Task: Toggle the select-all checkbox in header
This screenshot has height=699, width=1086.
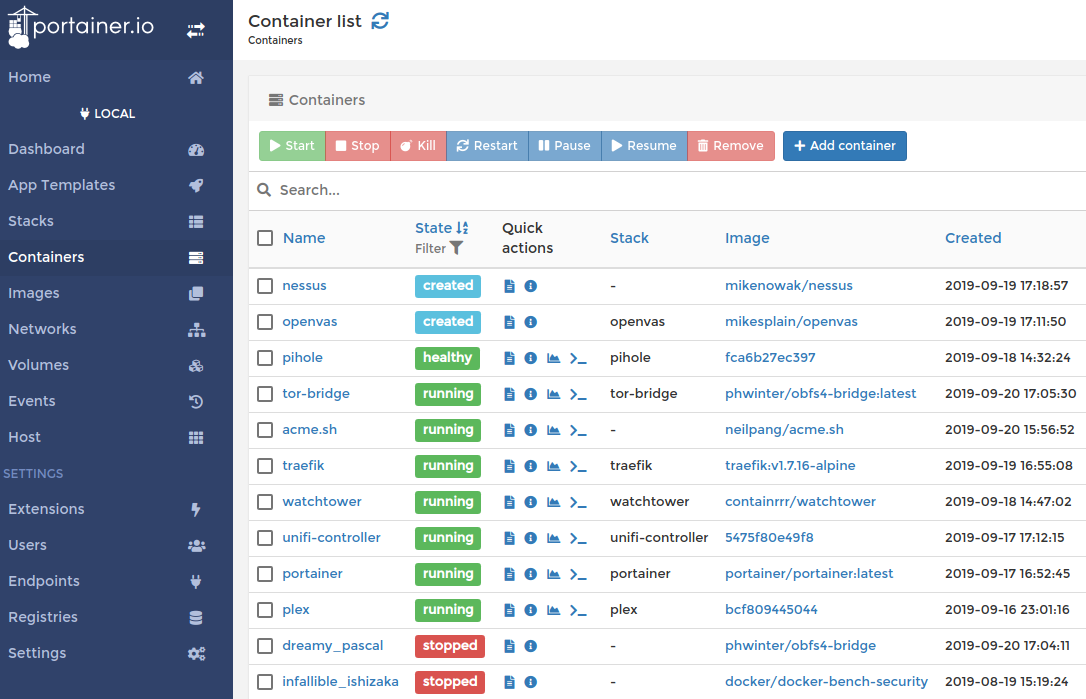Action: 265,238
